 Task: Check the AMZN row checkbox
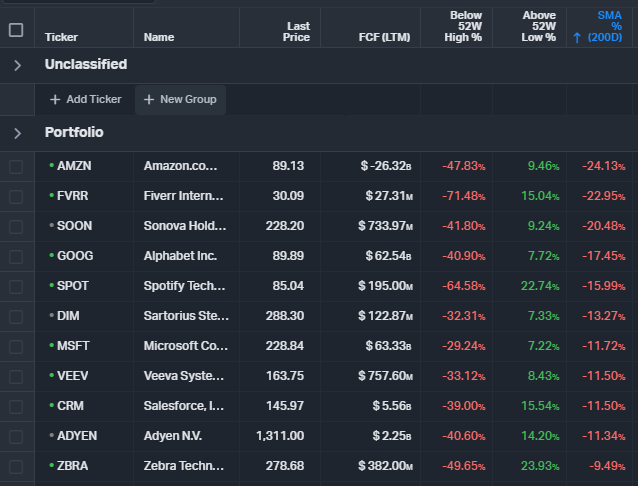point(16,166)
